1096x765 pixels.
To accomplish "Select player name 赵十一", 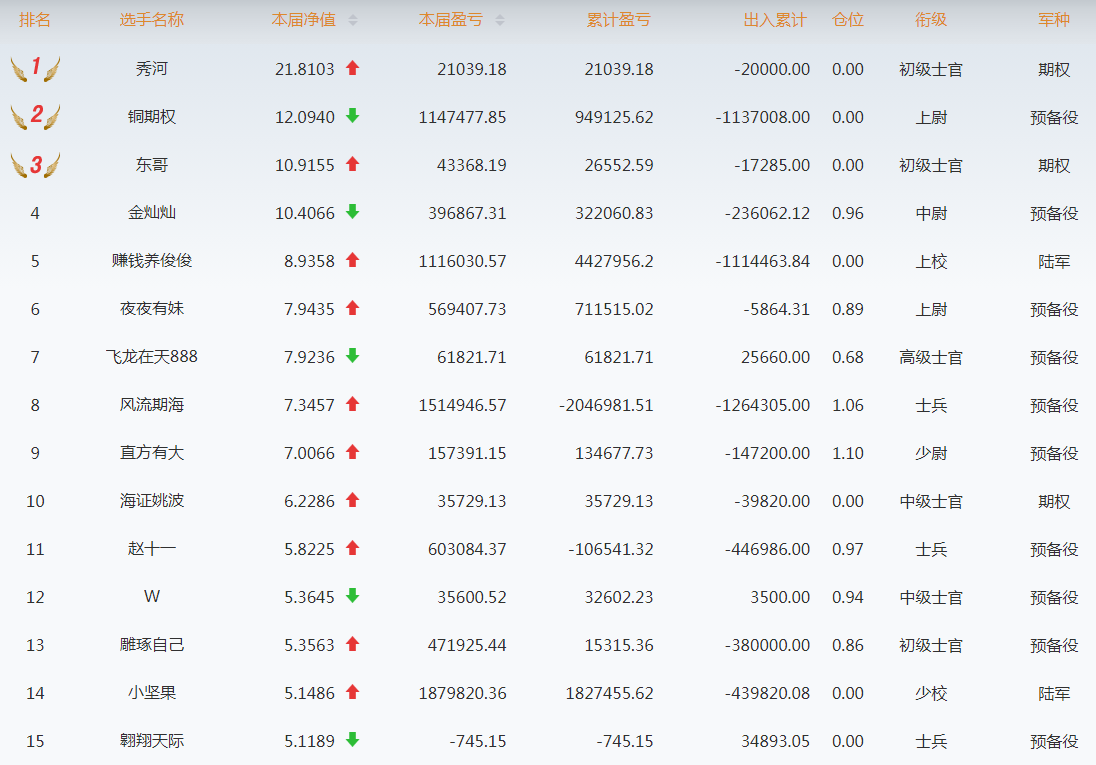I will pos(152,549).
